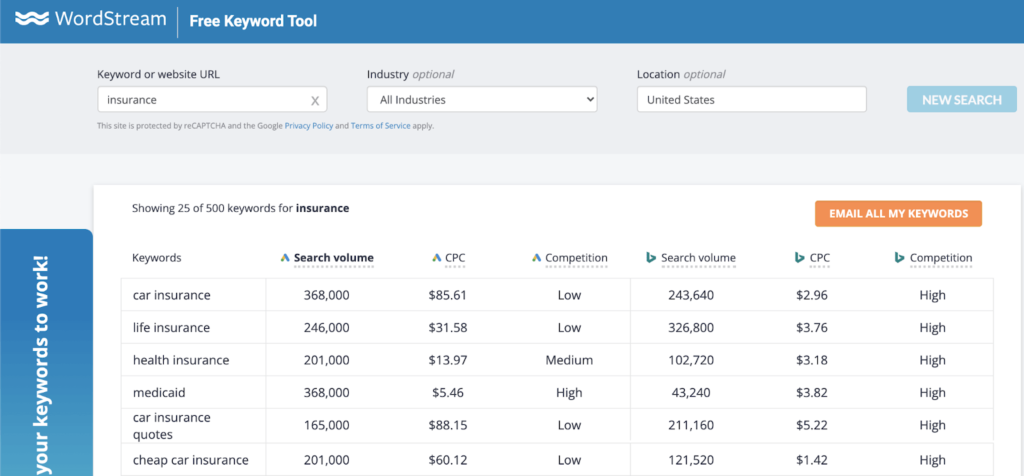
Task: Select the medicaid keyword
Action: coord(158,393)
